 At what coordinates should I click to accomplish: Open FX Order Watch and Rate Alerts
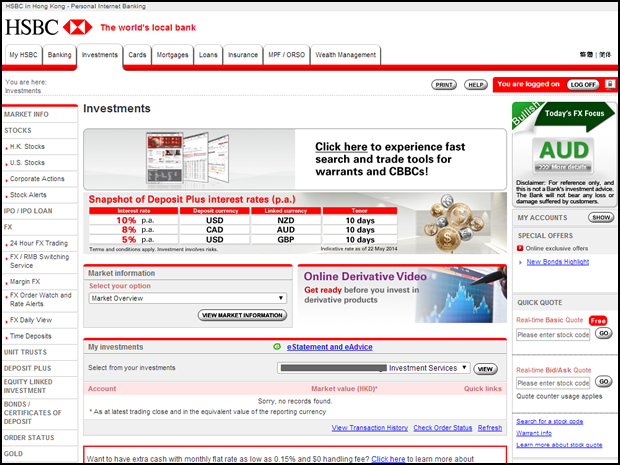(40, 300)
